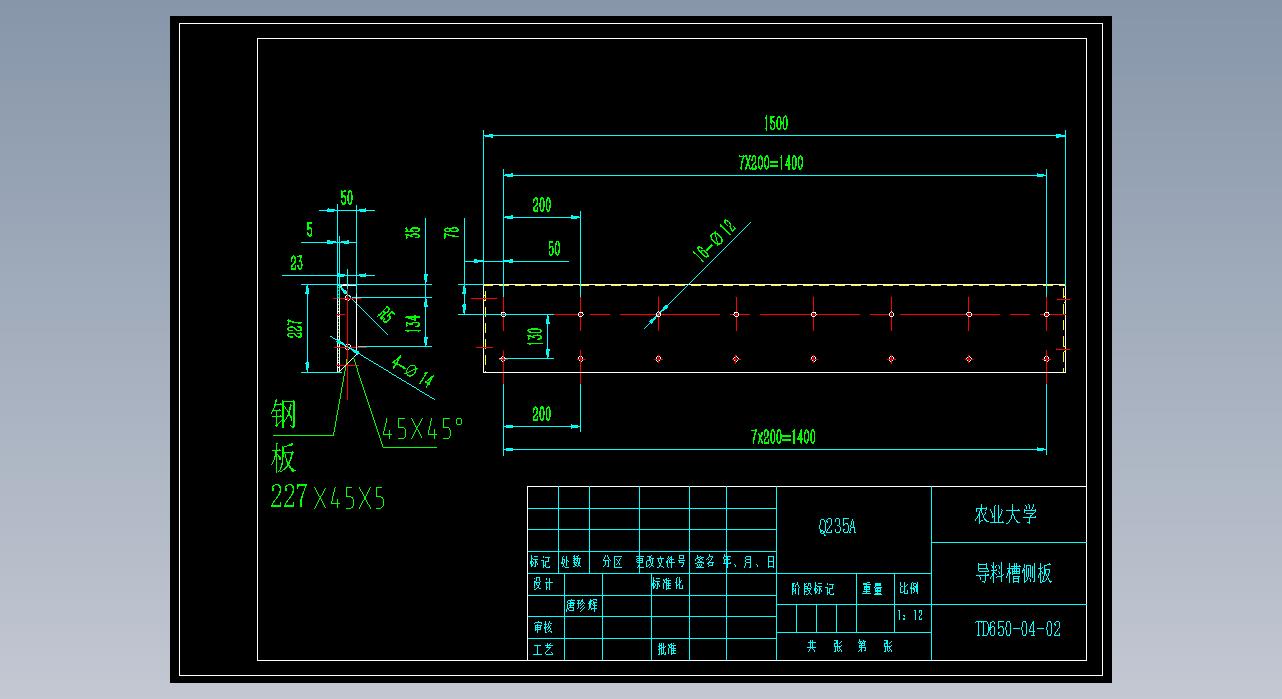This screenshot has width=1282, height=699.
Task: Select the 阶段标记 header cell
Action: coord(812,589)
